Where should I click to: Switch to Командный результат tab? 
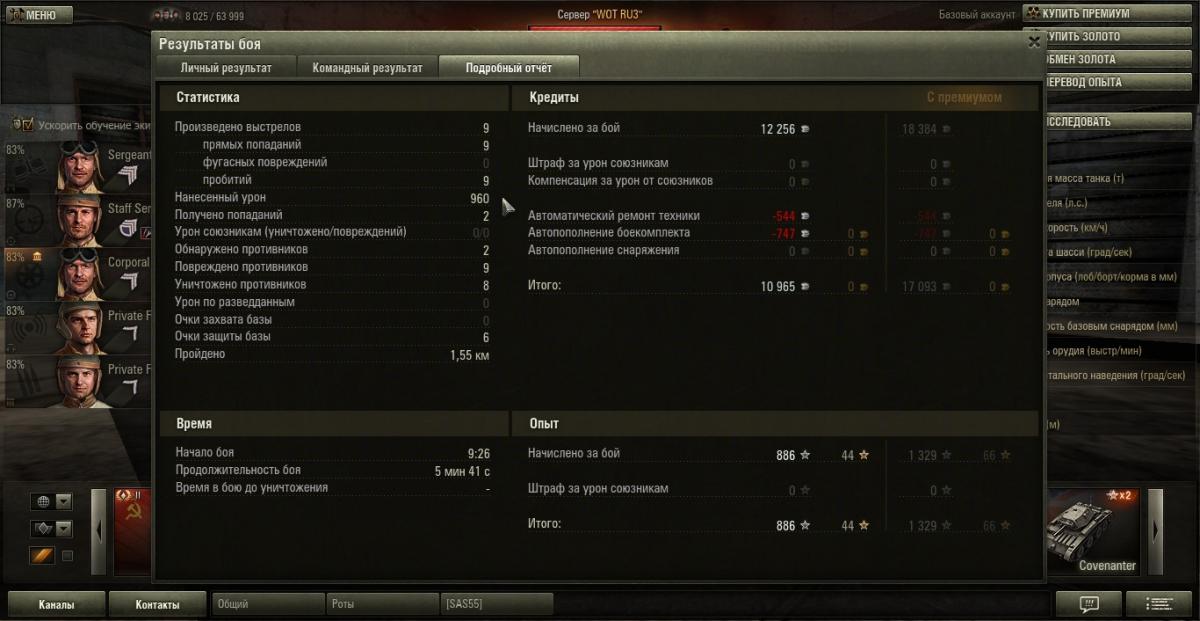coord(367,68)
